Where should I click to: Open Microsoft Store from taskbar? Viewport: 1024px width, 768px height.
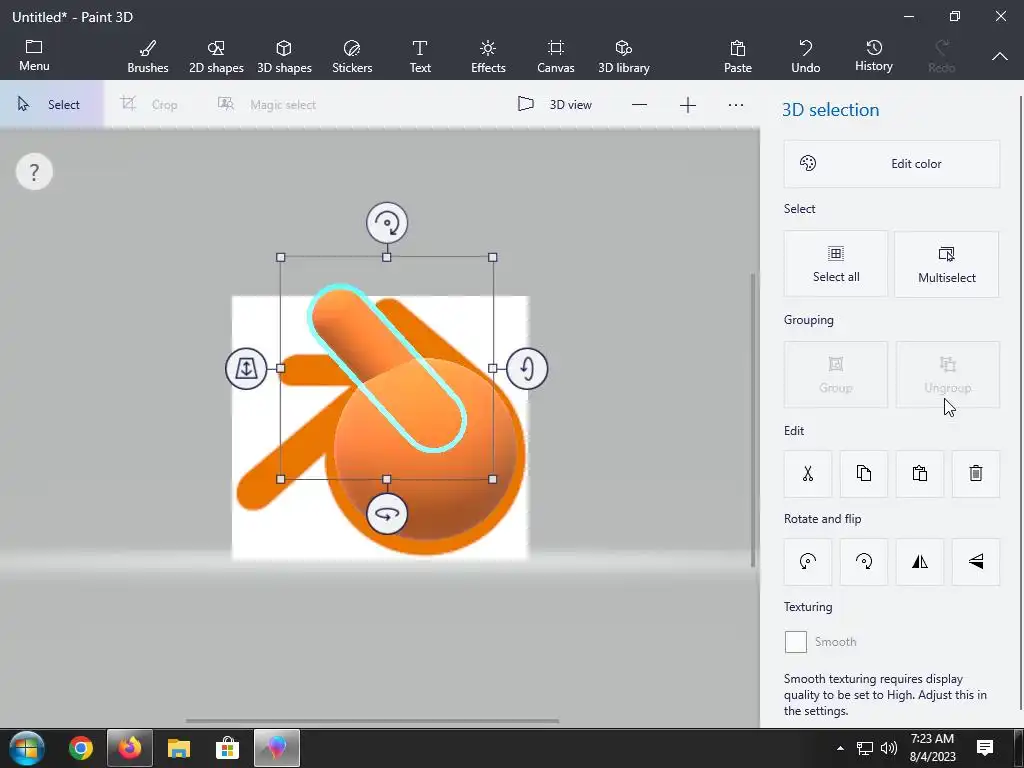pos(227,748)
